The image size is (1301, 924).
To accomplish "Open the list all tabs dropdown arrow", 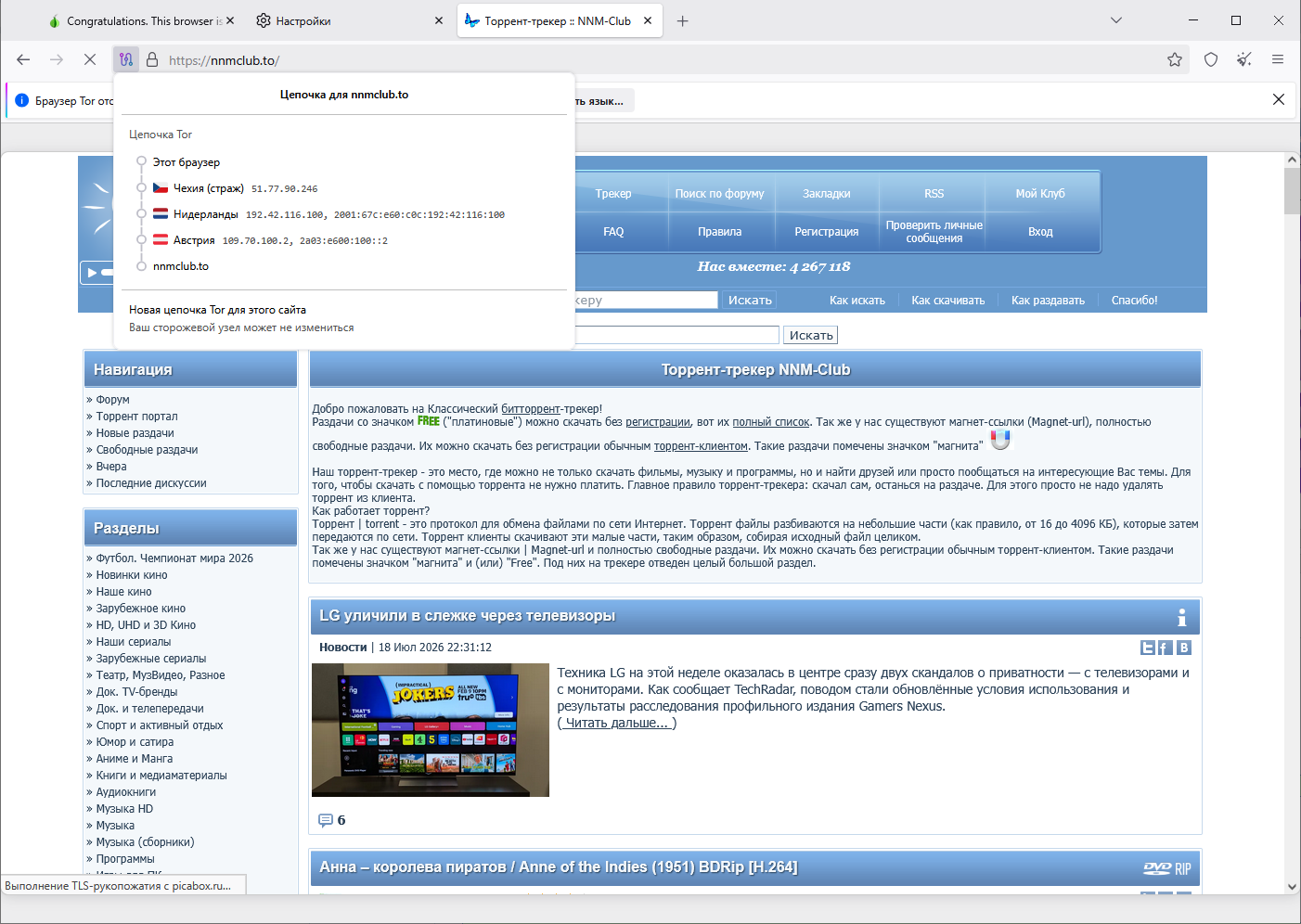I will (1116, 20).
